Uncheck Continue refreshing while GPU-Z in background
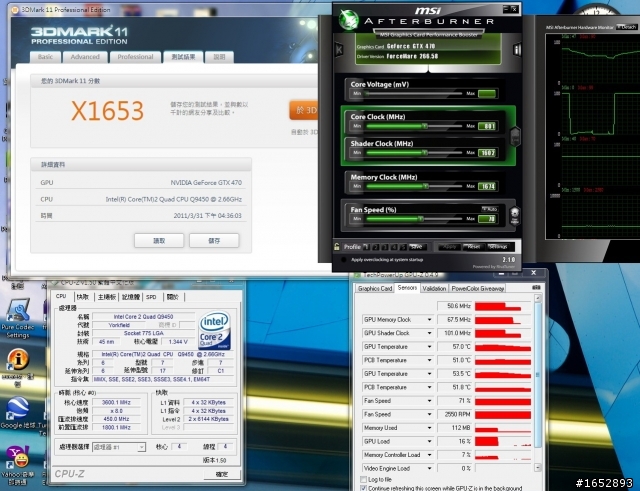This screenshot has height=491, width=640. coord(363,488)
